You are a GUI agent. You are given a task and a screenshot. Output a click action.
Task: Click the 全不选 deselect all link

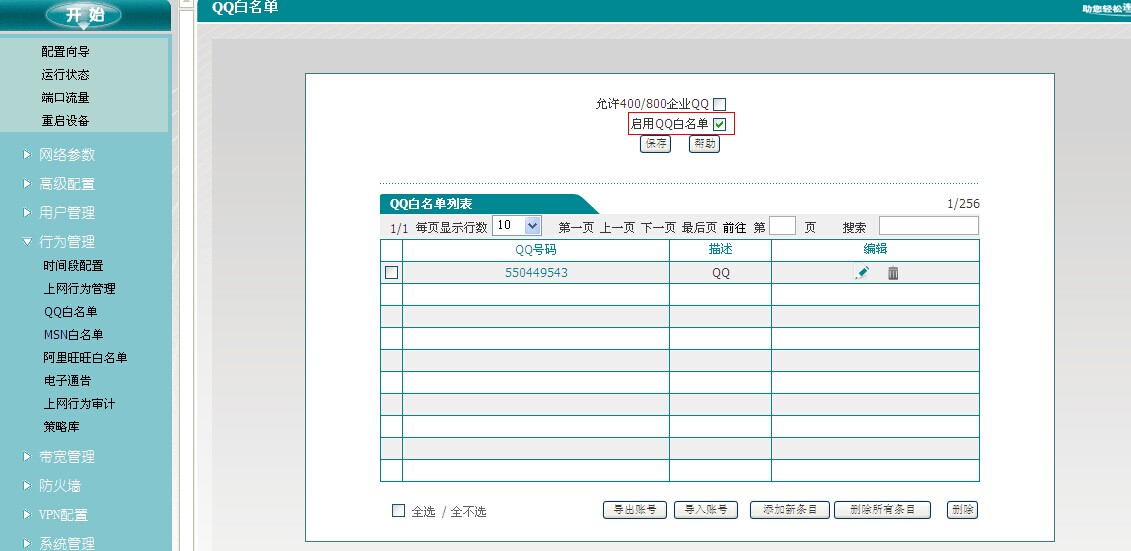469,512
